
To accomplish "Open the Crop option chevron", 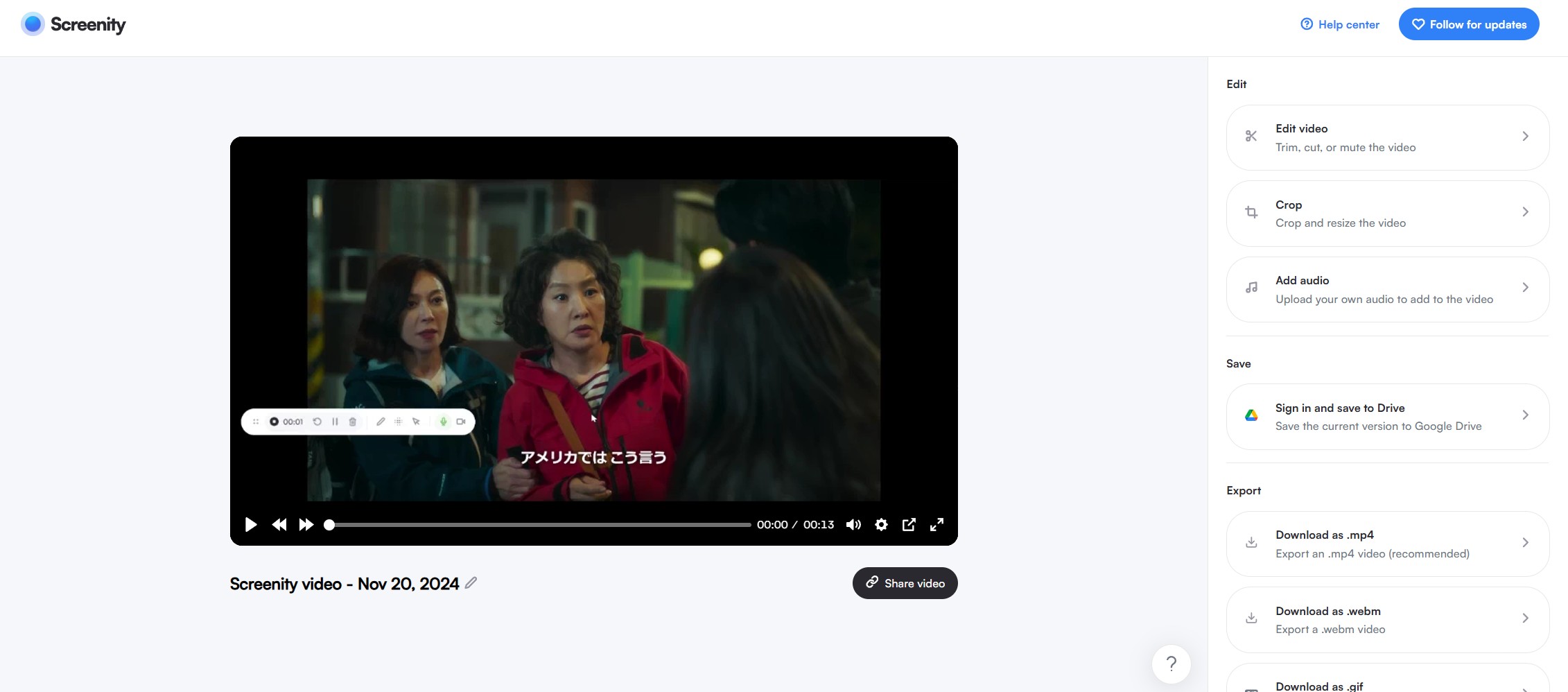I will (1525, 212).
